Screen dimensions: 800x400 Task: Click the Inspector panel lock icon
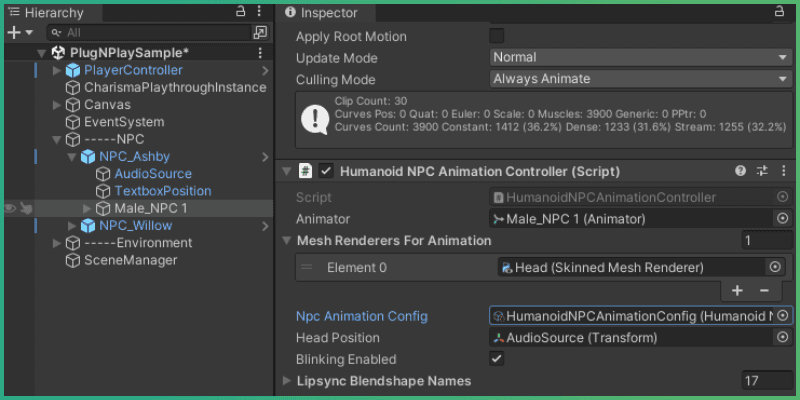point(779,12)
